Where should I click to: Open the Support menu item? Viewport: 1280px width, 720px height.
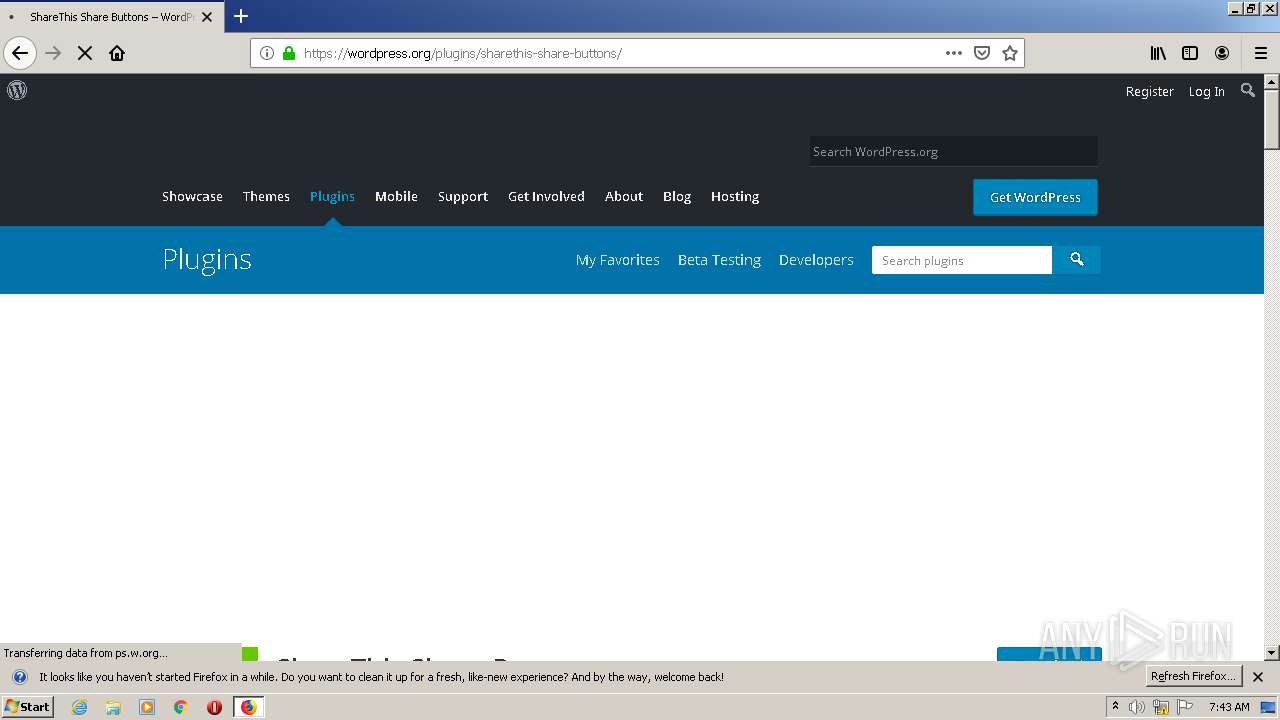463,197
